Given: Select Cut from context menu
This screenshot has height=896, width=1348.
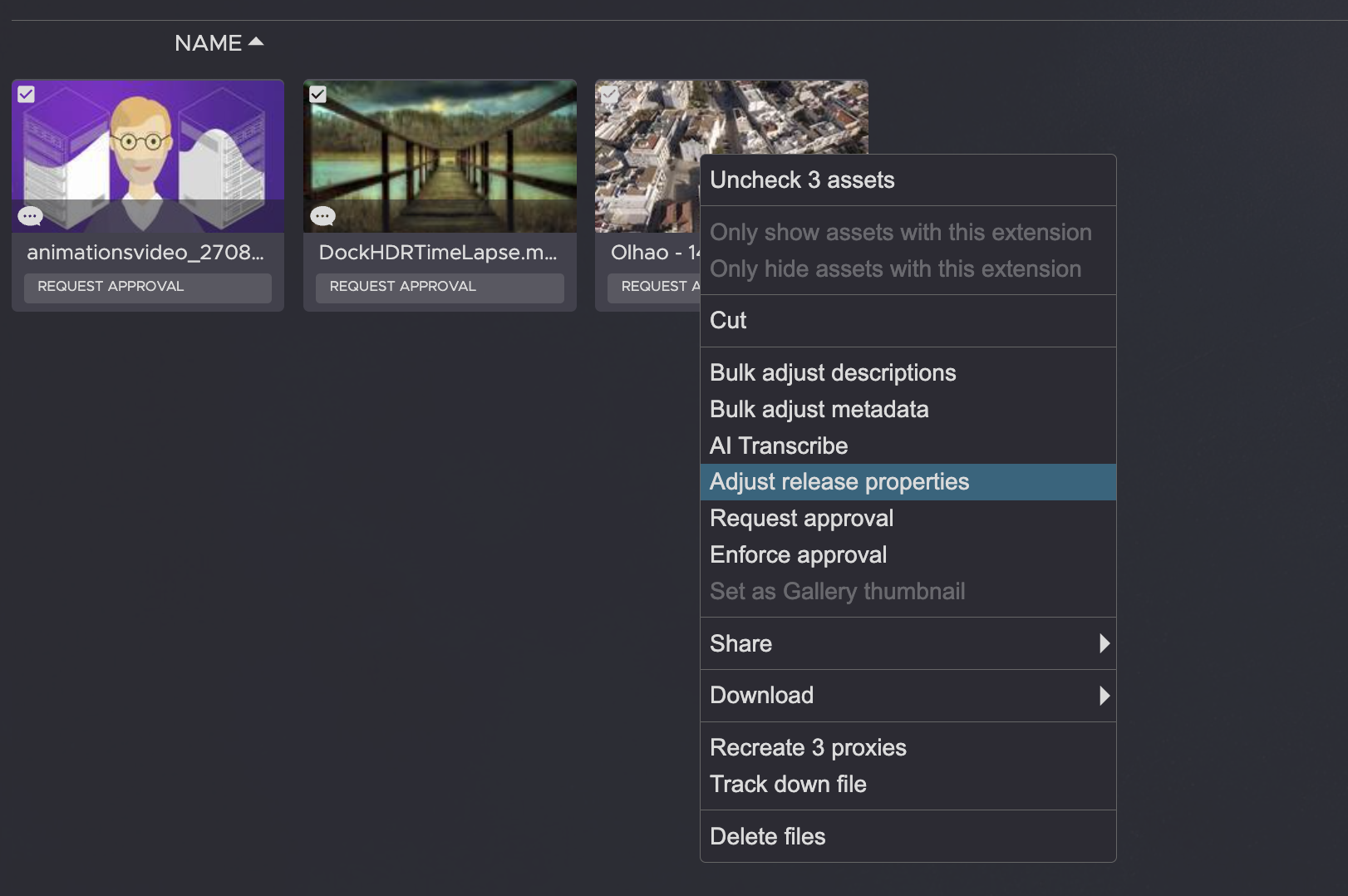Looking at the screenshot, I should point(728,321).
